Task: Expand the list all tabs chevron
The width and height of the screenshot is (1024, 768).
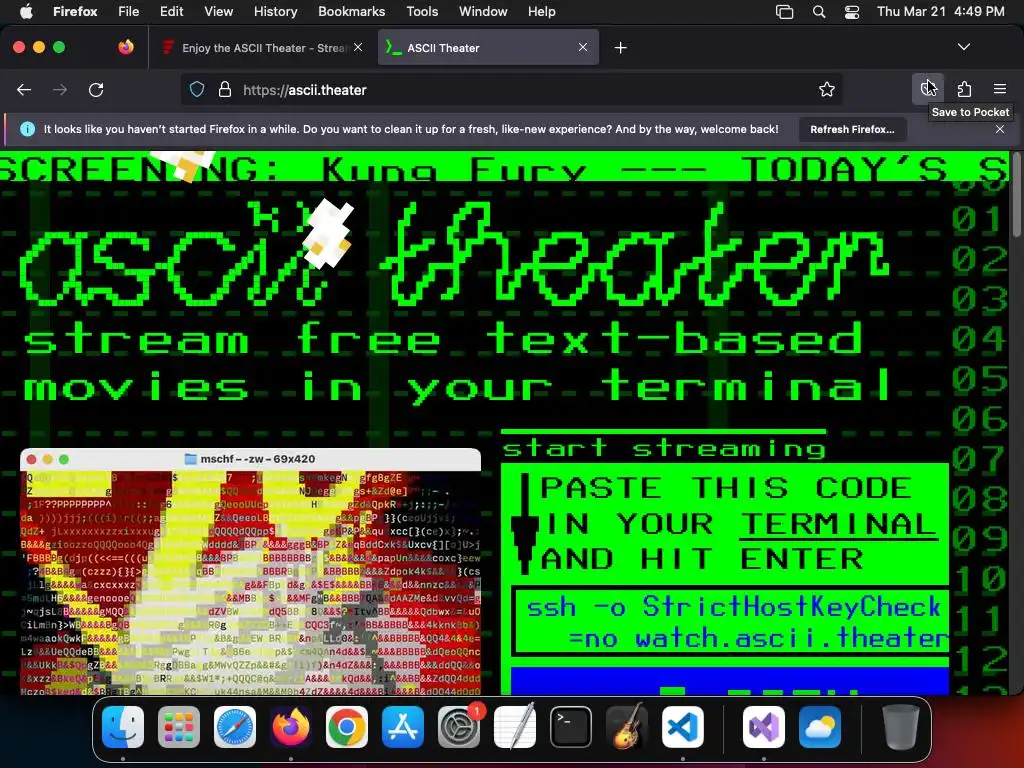Action: [964, 47]
